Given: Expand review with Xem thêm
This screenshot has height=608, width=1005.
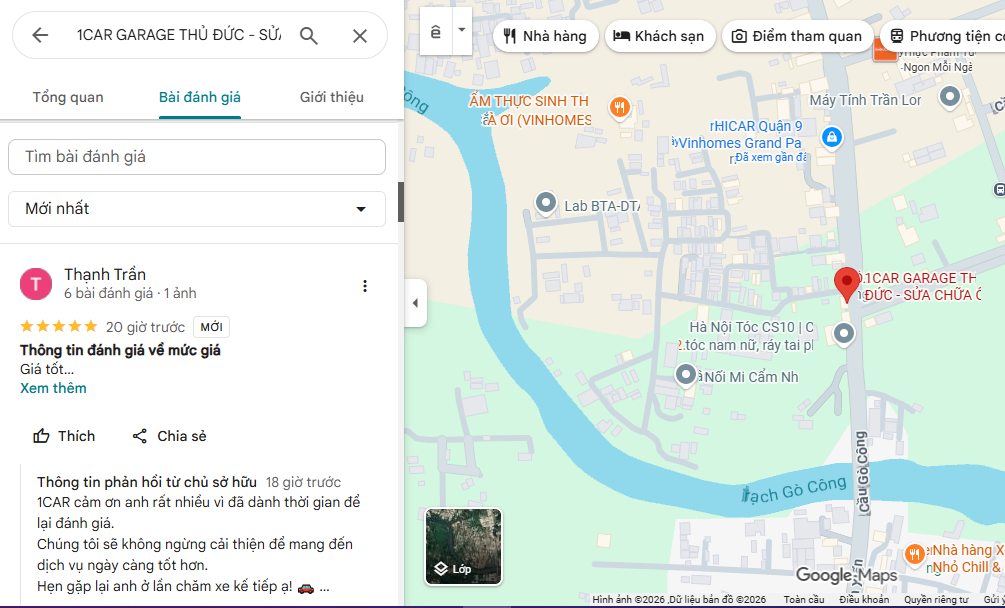Looking at the screenshot, I should [x=53, y=388].
